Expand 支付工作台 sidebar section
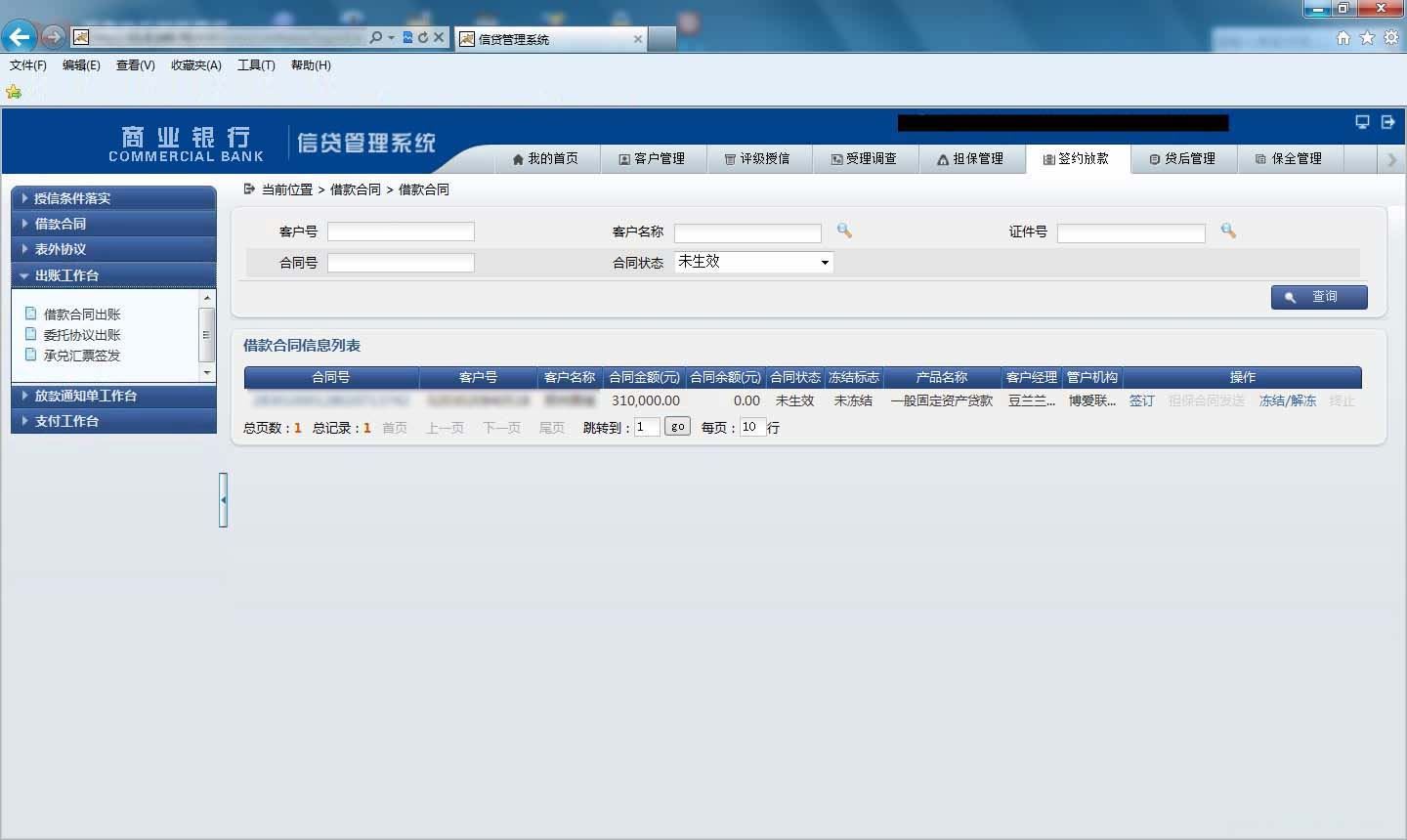This screenshot has width=1407, height=840. coord(113,421)
